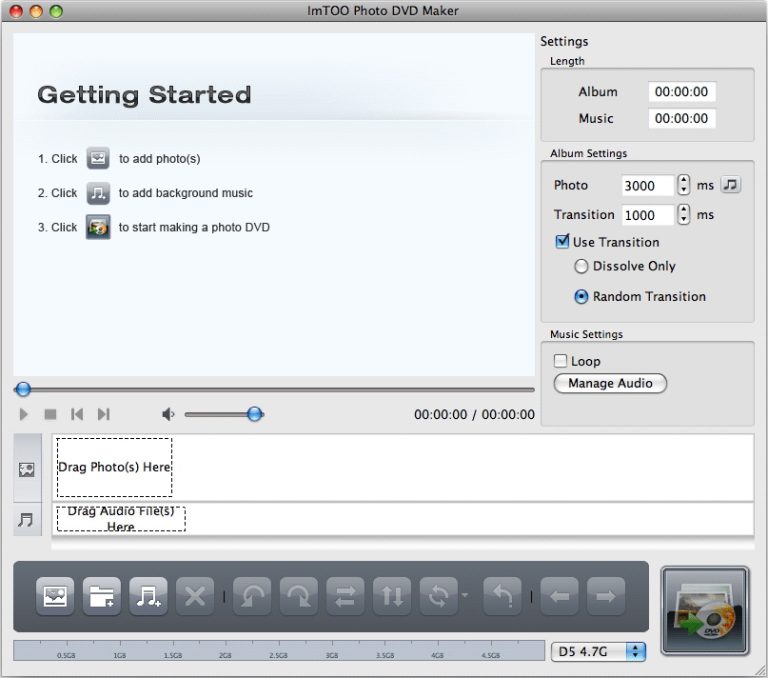The height and width of the screenshot is (678, 768).
Task: Click the Add Music toolbar icon
Action: [148, 597]
